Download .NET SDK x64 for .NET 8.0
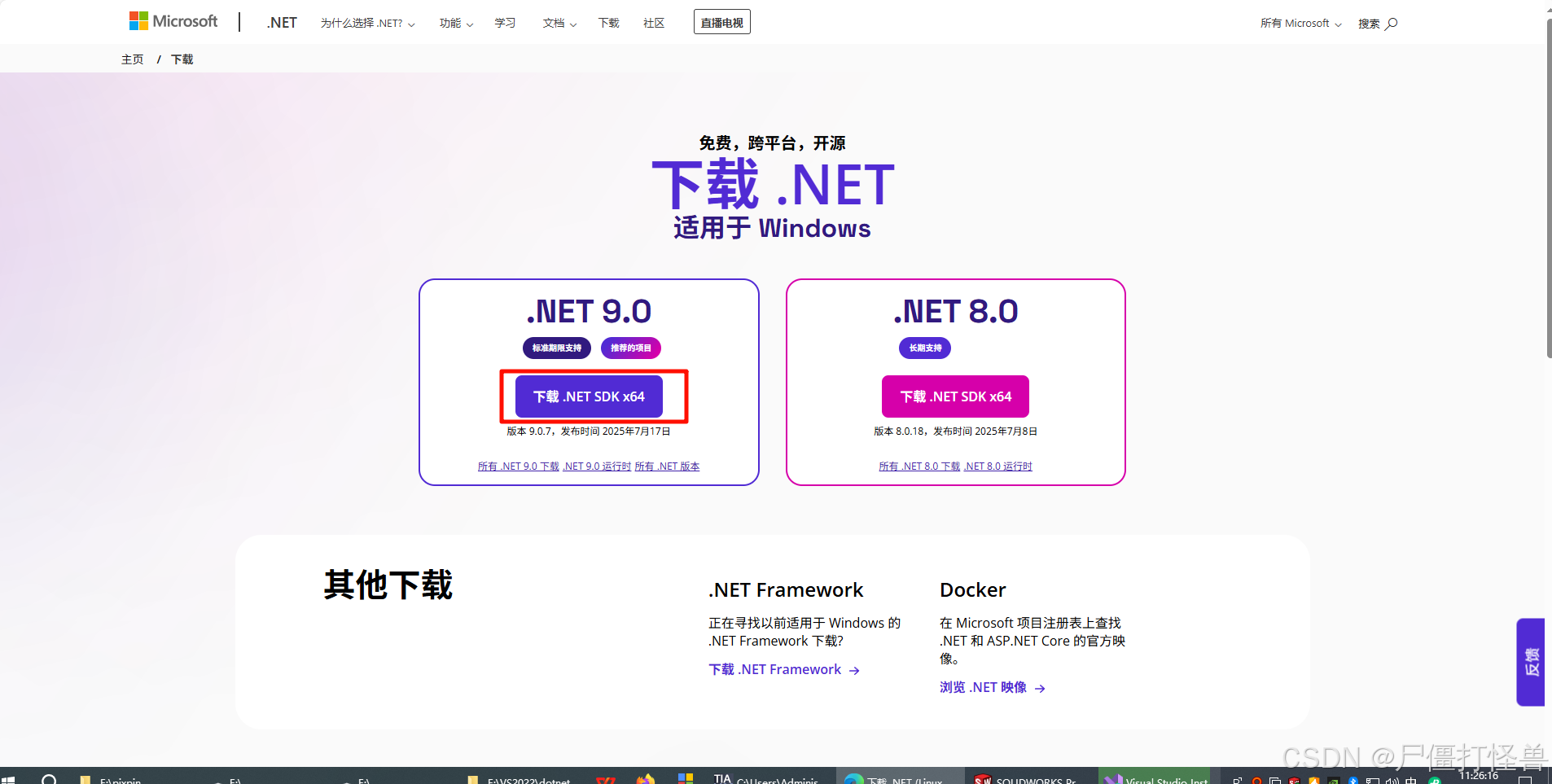This screenshot has height=784, width=1552. pos(955,396)
